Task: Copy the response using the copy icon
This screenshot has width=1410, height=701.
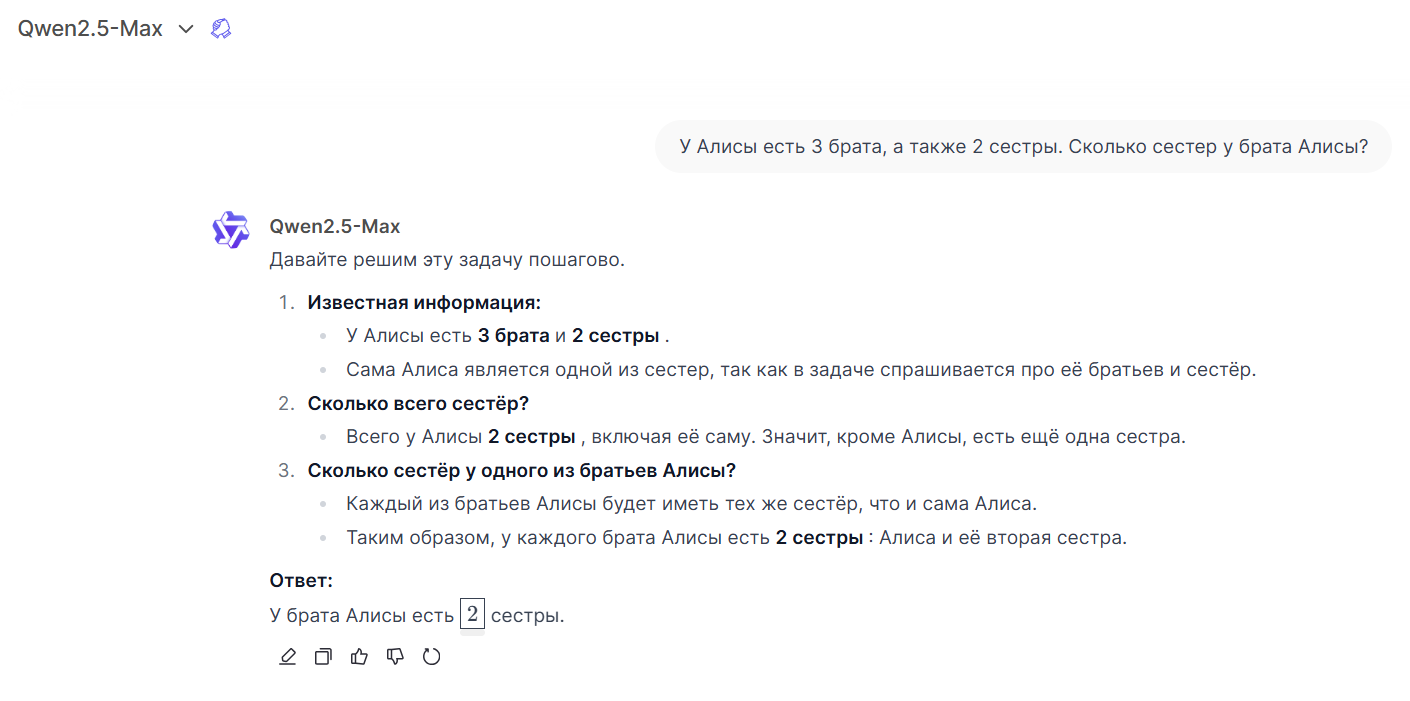Action: click(323, 656)
